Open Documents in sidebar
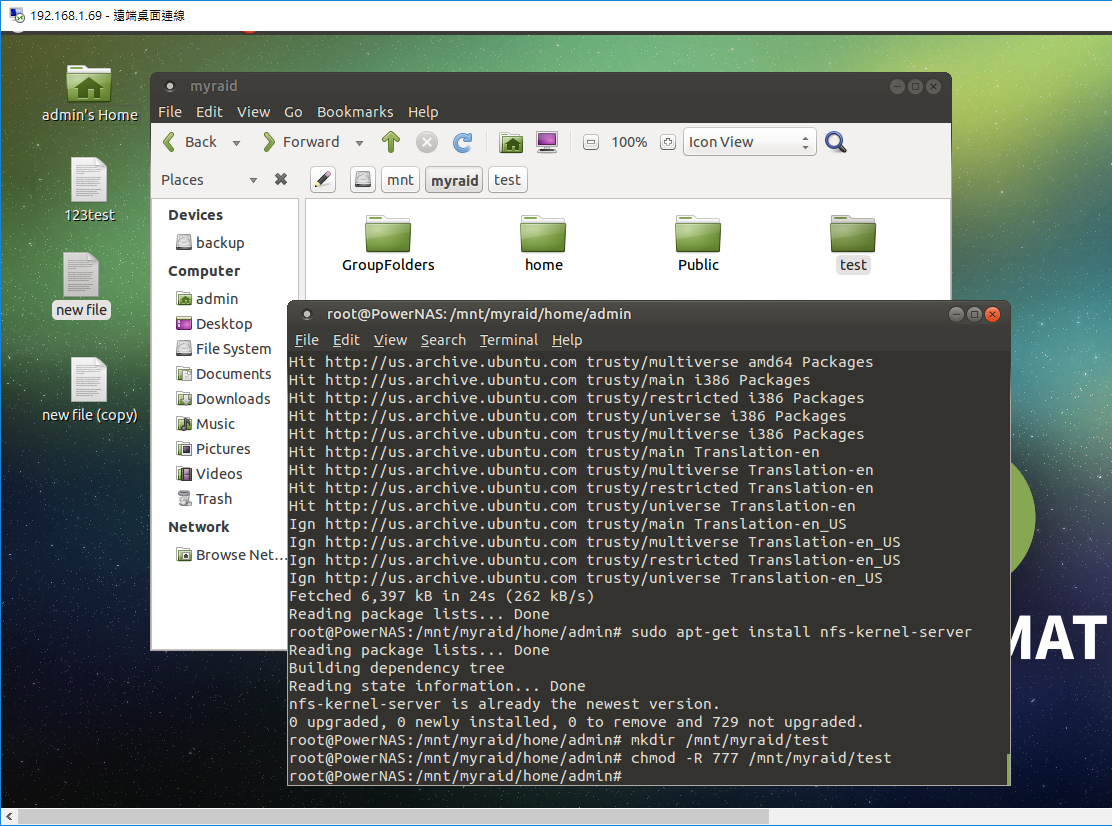This screenshot has height=826, width=1112. point(223,374)
